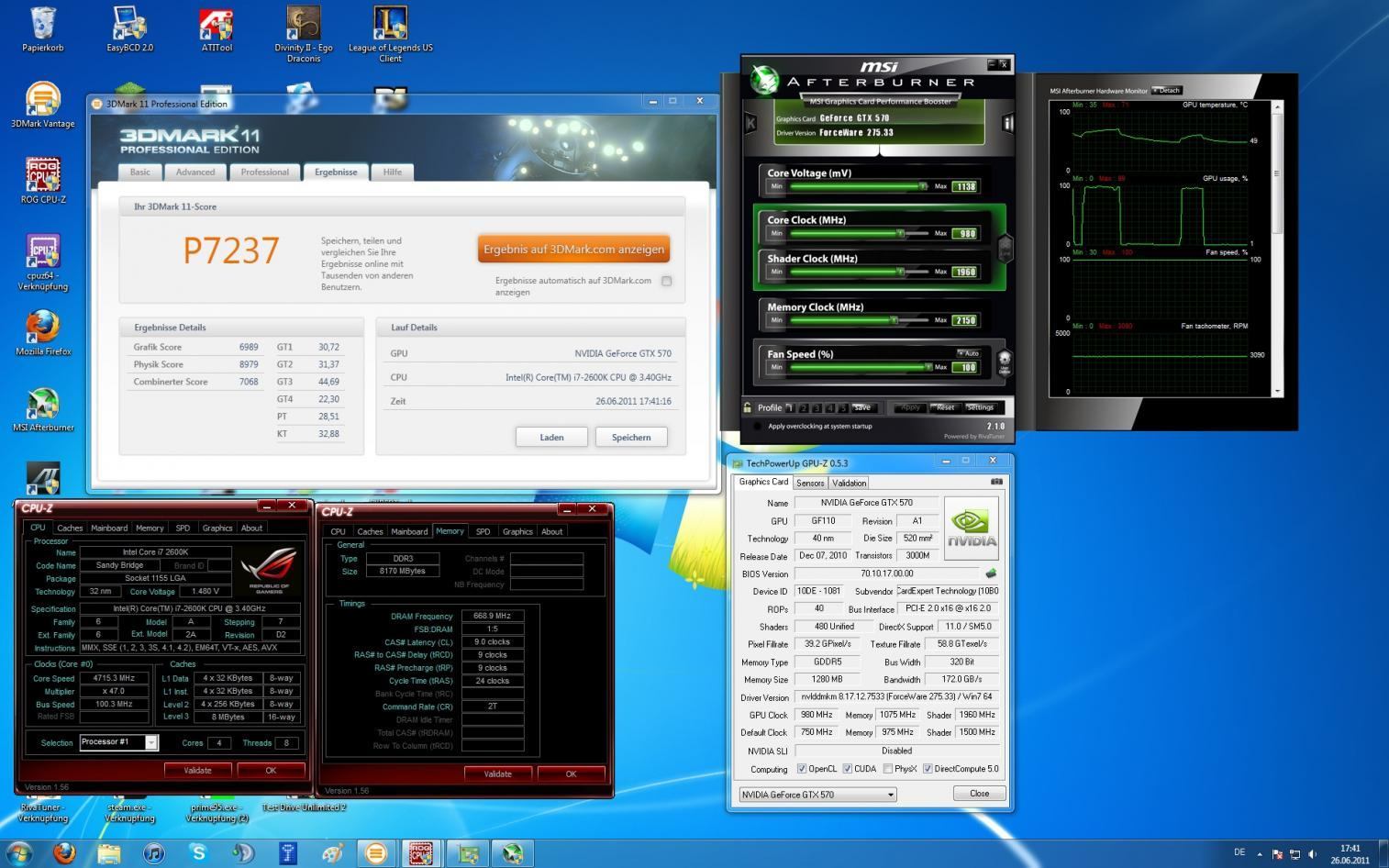Image resolution: width=1389 pixels, height=868 pixels.
Task: Click Afterburner left 'K' Kombustor side button
Action: click(x=750, y=123)
